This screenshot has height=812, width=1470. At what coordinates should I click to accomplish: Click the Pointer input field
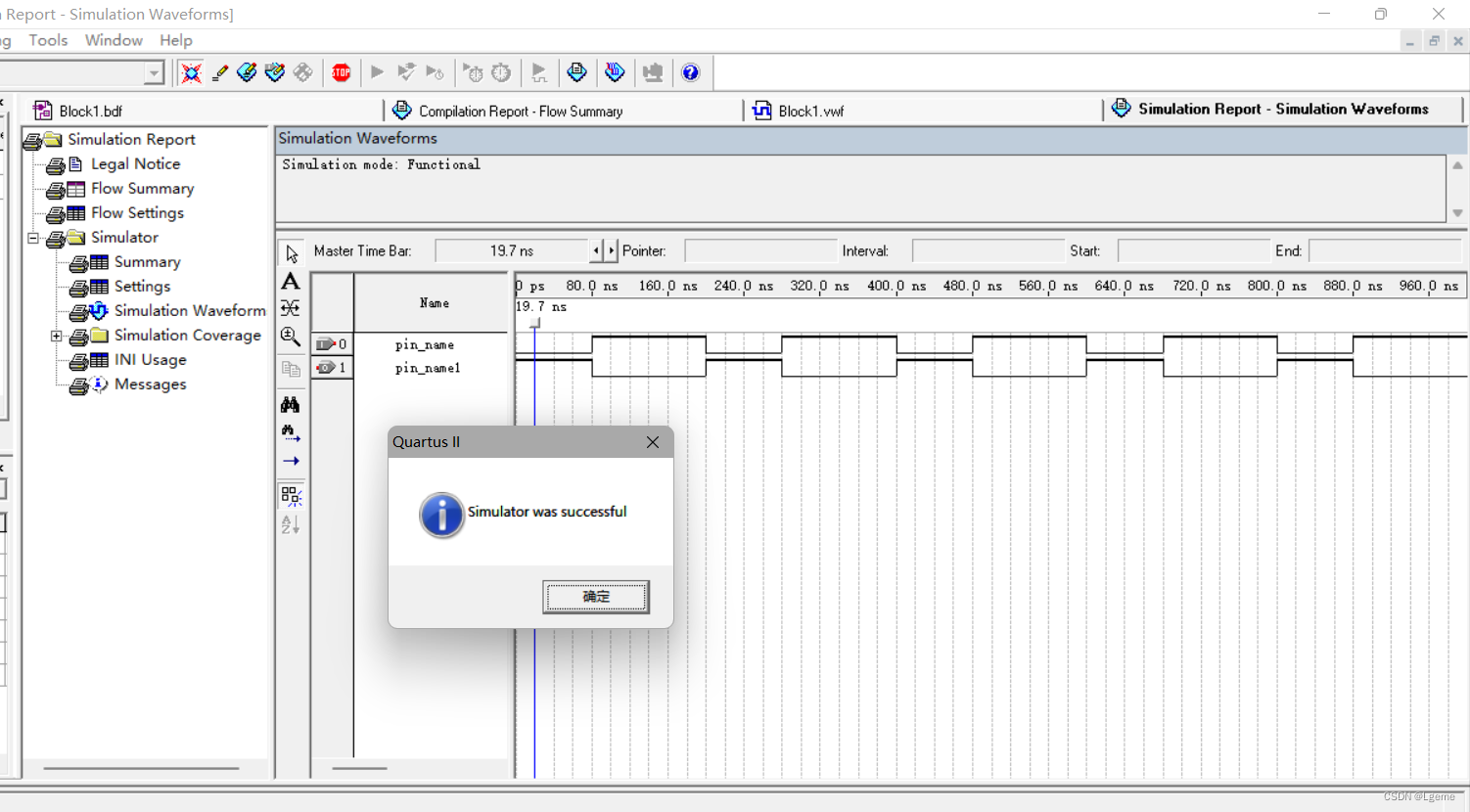760,250
